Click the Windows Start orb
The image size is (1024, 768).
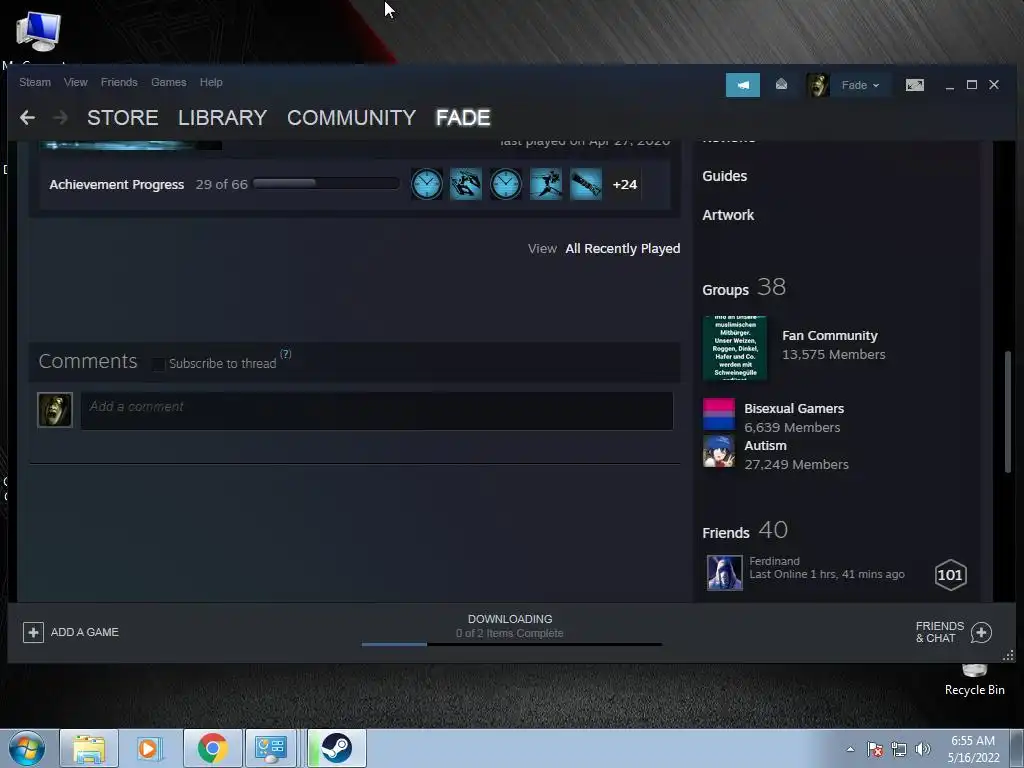point(27,748)
